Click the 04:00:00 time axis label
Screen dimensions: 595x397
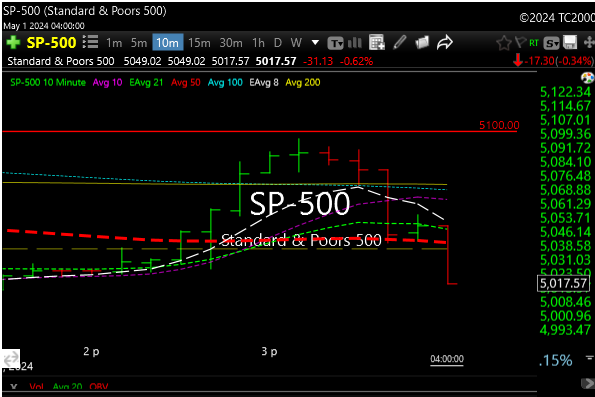[x=447, y=359]
